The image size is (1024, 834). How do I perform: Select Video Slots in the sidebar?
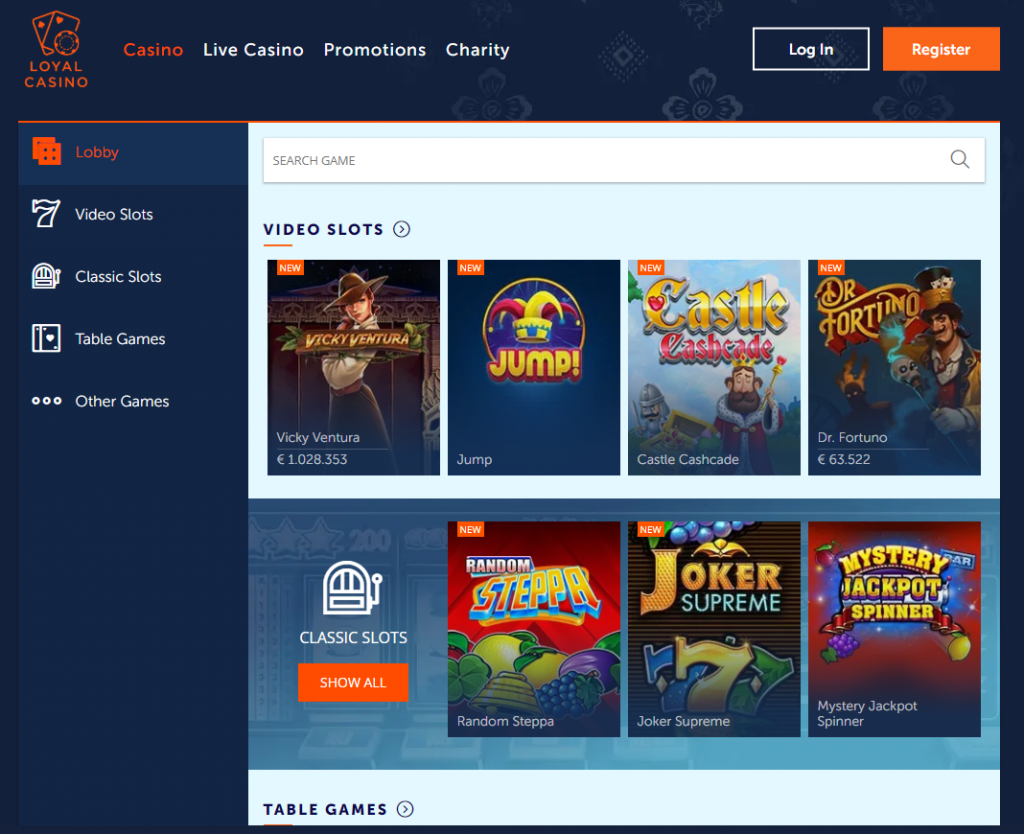pyautogui.click(x=133, y=214)
